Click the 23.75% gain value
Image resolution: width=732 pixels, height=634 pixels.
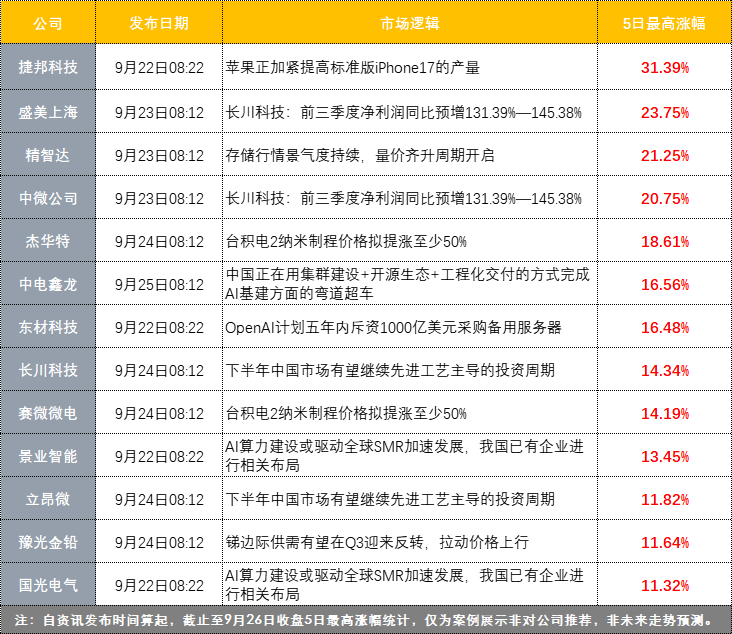(x=665, y=113)
